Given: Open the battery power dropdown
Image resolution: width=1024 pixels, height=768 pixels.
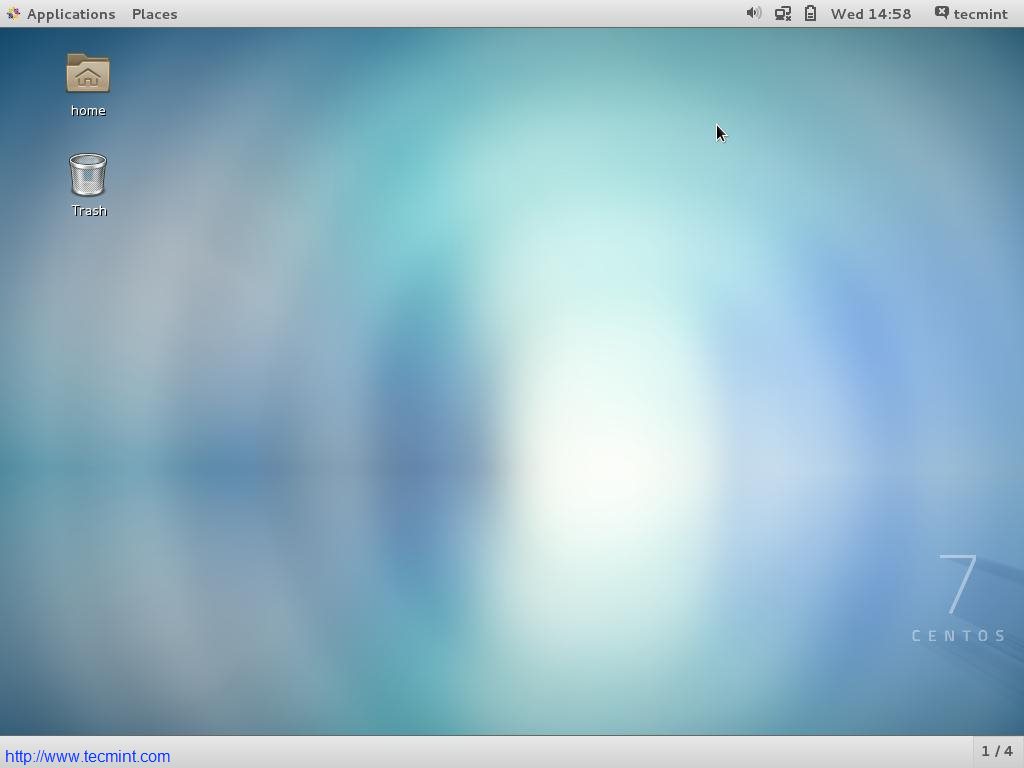Looking at the screenshot, I should [809, 13].
